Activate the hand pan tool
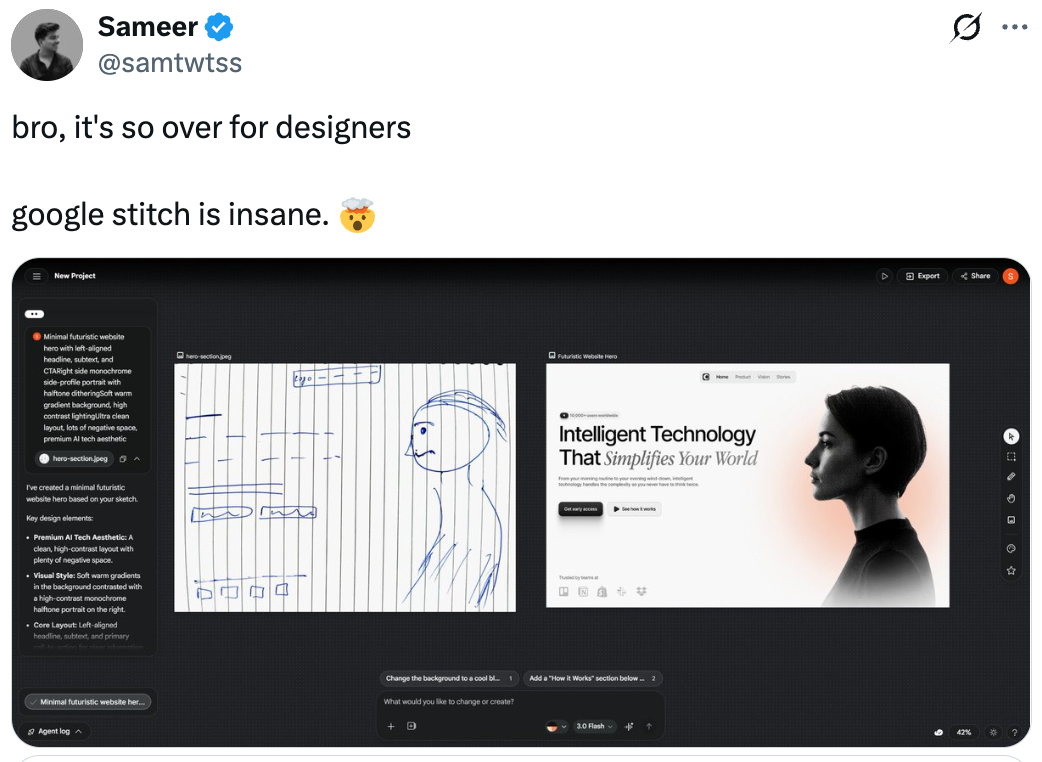Image resolution: width=1042 pixels, height=762 pixels. 1011,498
